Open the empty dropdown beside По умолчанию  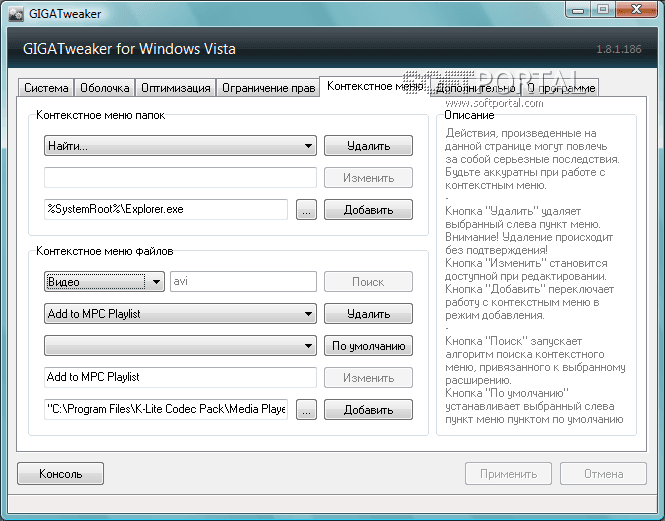click(180, 345)
